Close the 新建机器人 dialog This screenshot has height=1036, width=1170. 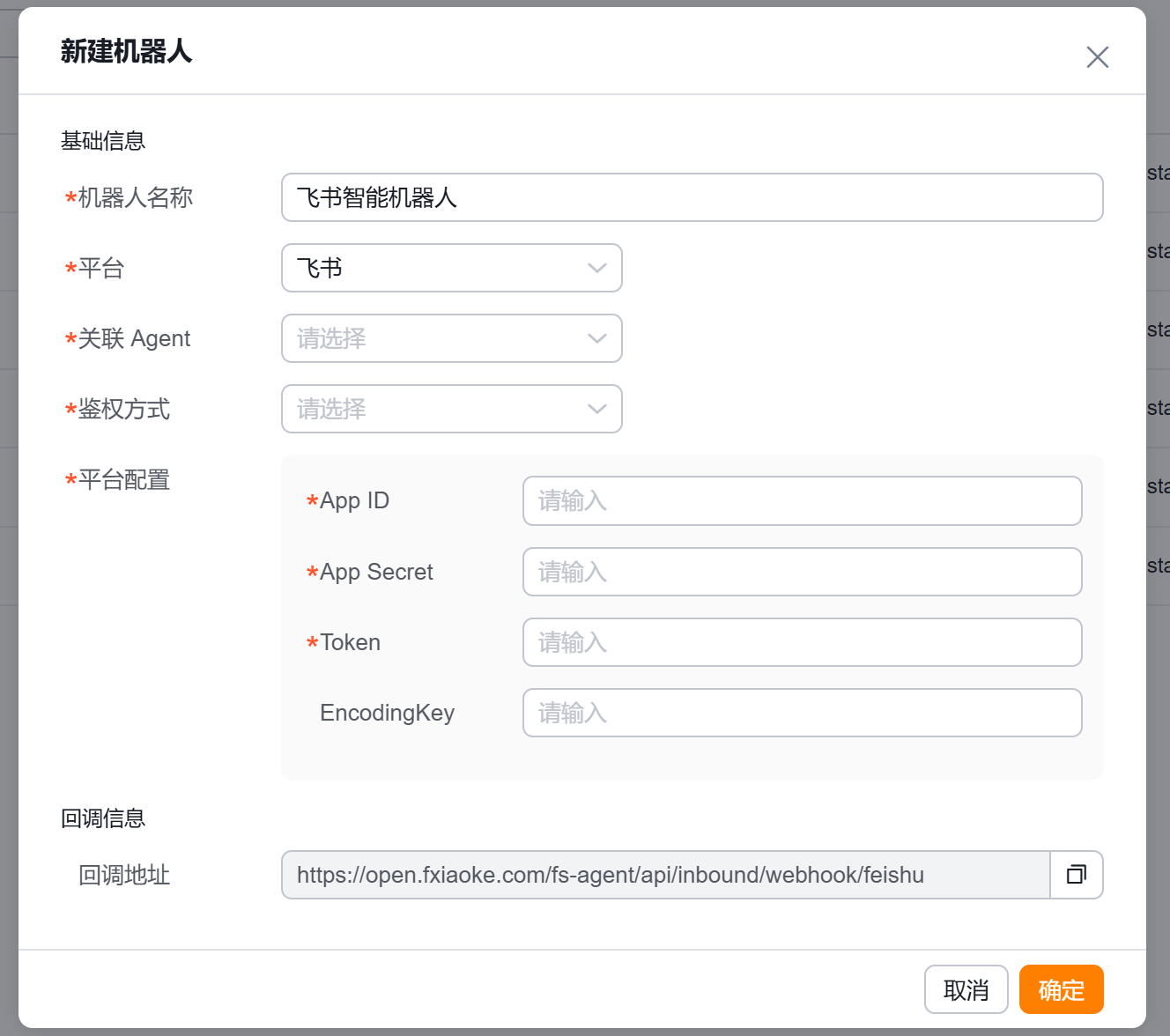click(x=1097, y=57)
